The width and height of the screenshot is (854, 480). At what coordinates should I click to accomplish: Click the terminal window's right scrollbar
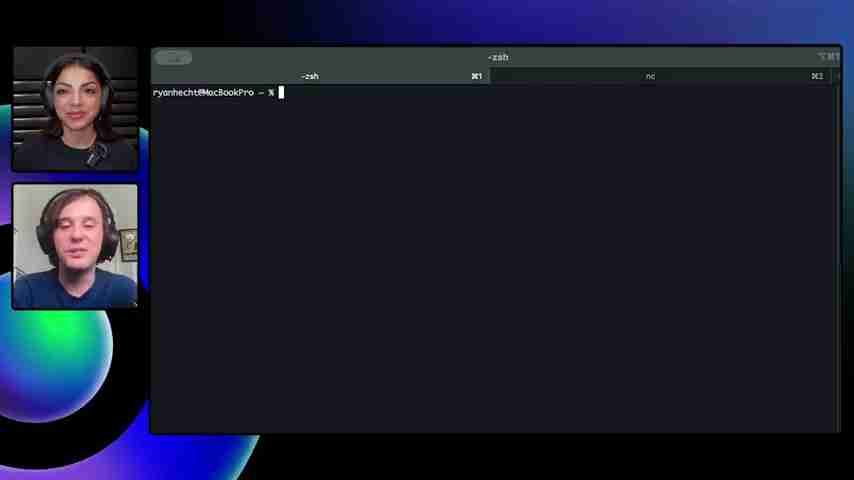point(837,258)
